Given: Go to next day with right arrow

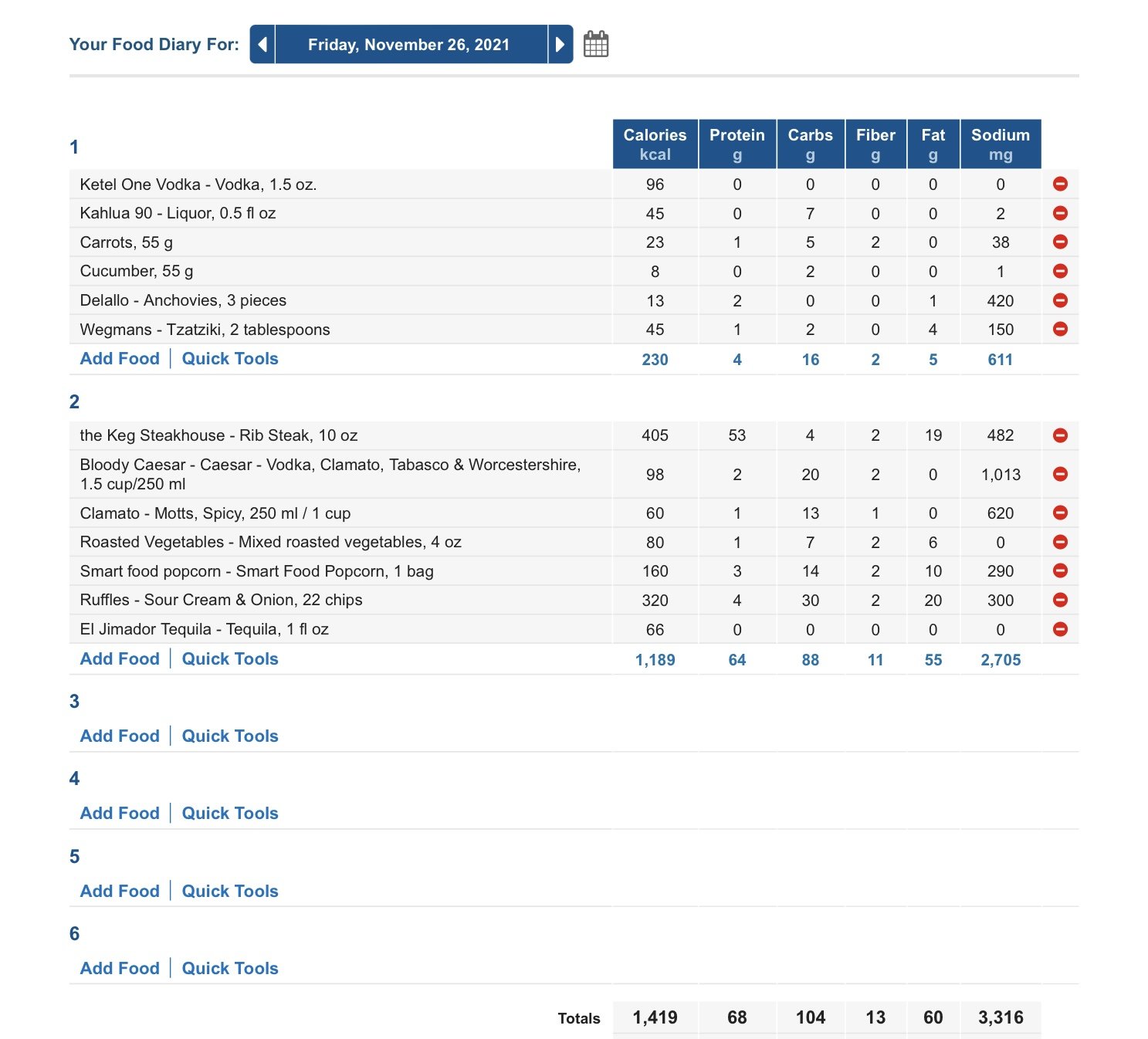Looking at the screenshot, I should coord(560,44).
